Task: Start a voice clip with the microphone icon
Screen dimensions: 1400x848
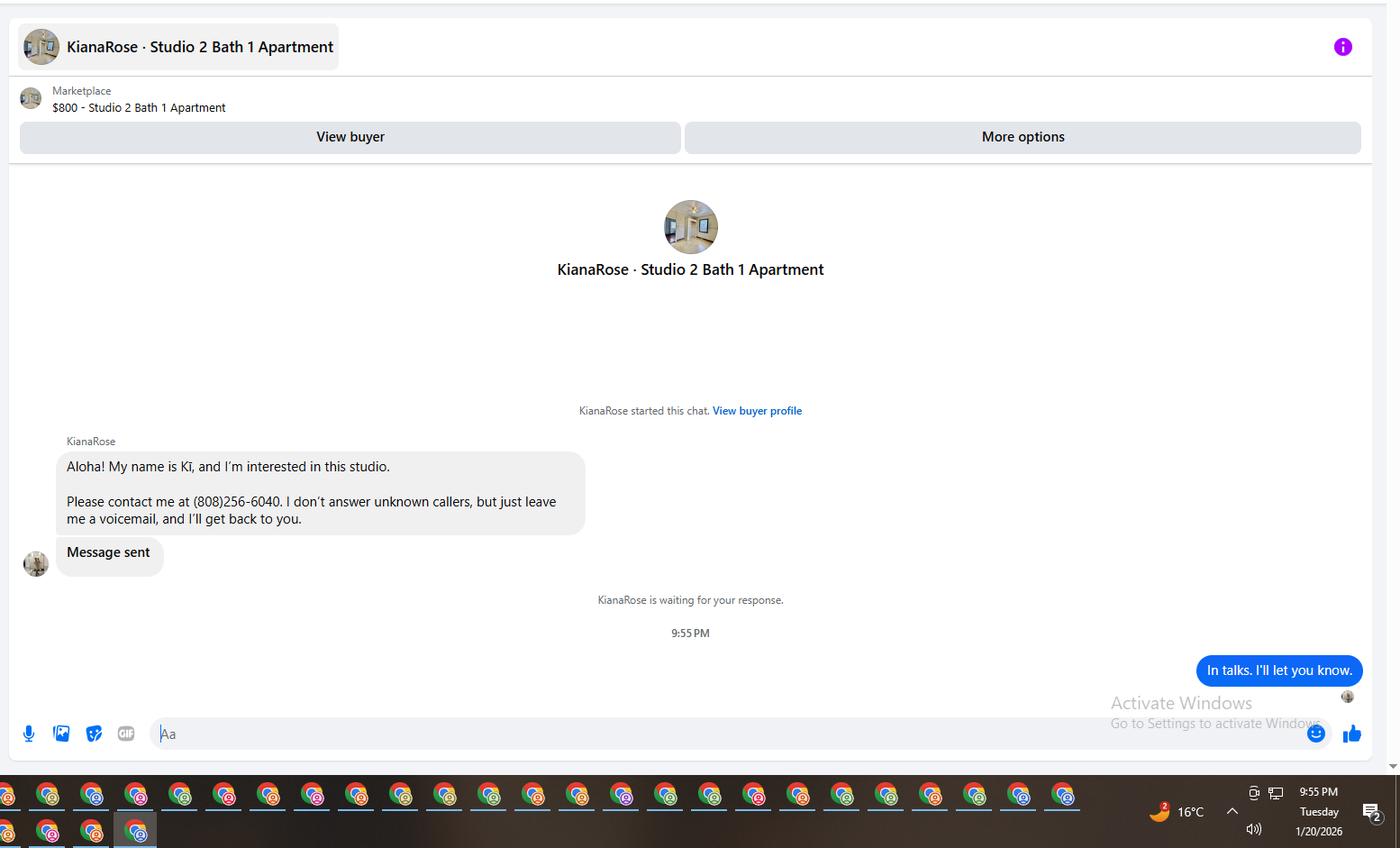Action: tap(29, 734)
